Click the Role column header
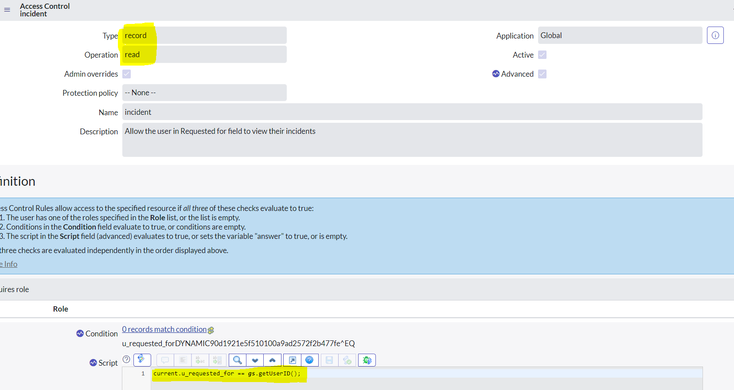The width and height of the screenshot is (734, 390). pyautogui.click(x=60, y=309)
